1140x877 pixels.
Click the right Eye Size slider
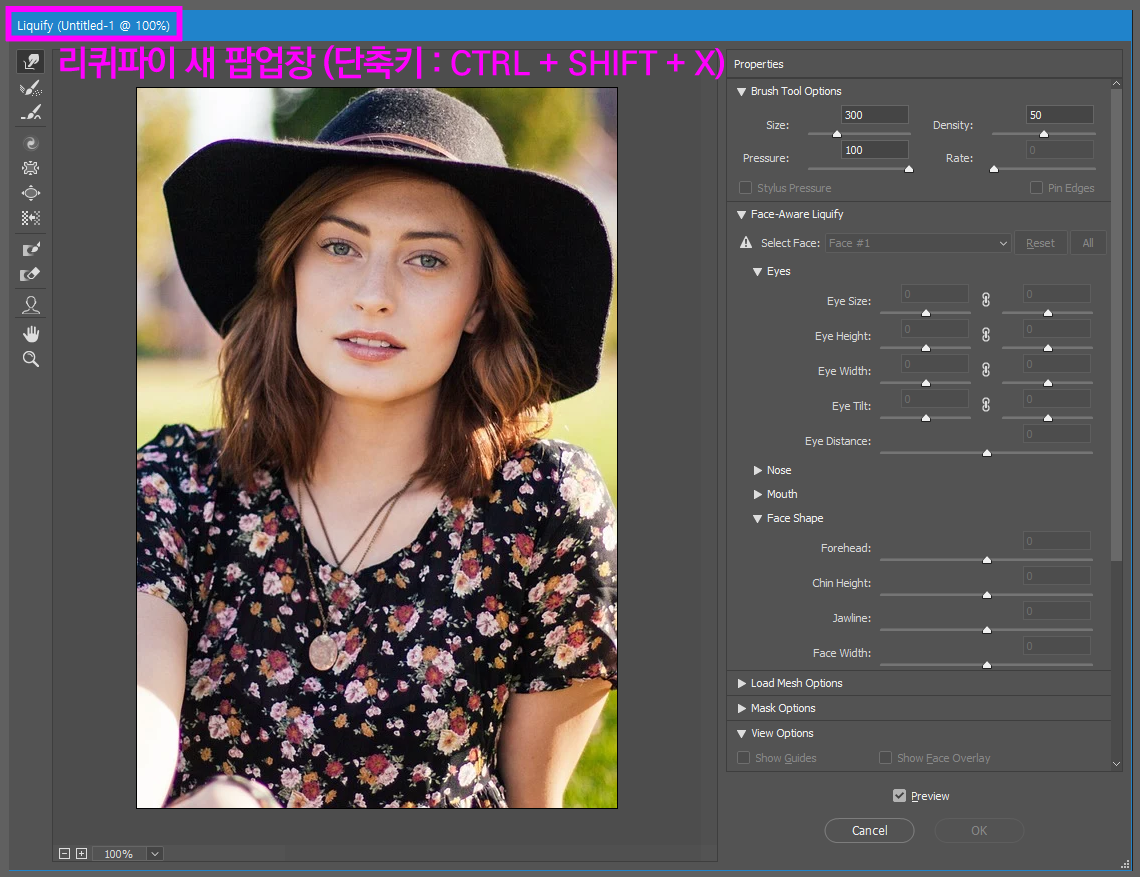(1047, 313)
